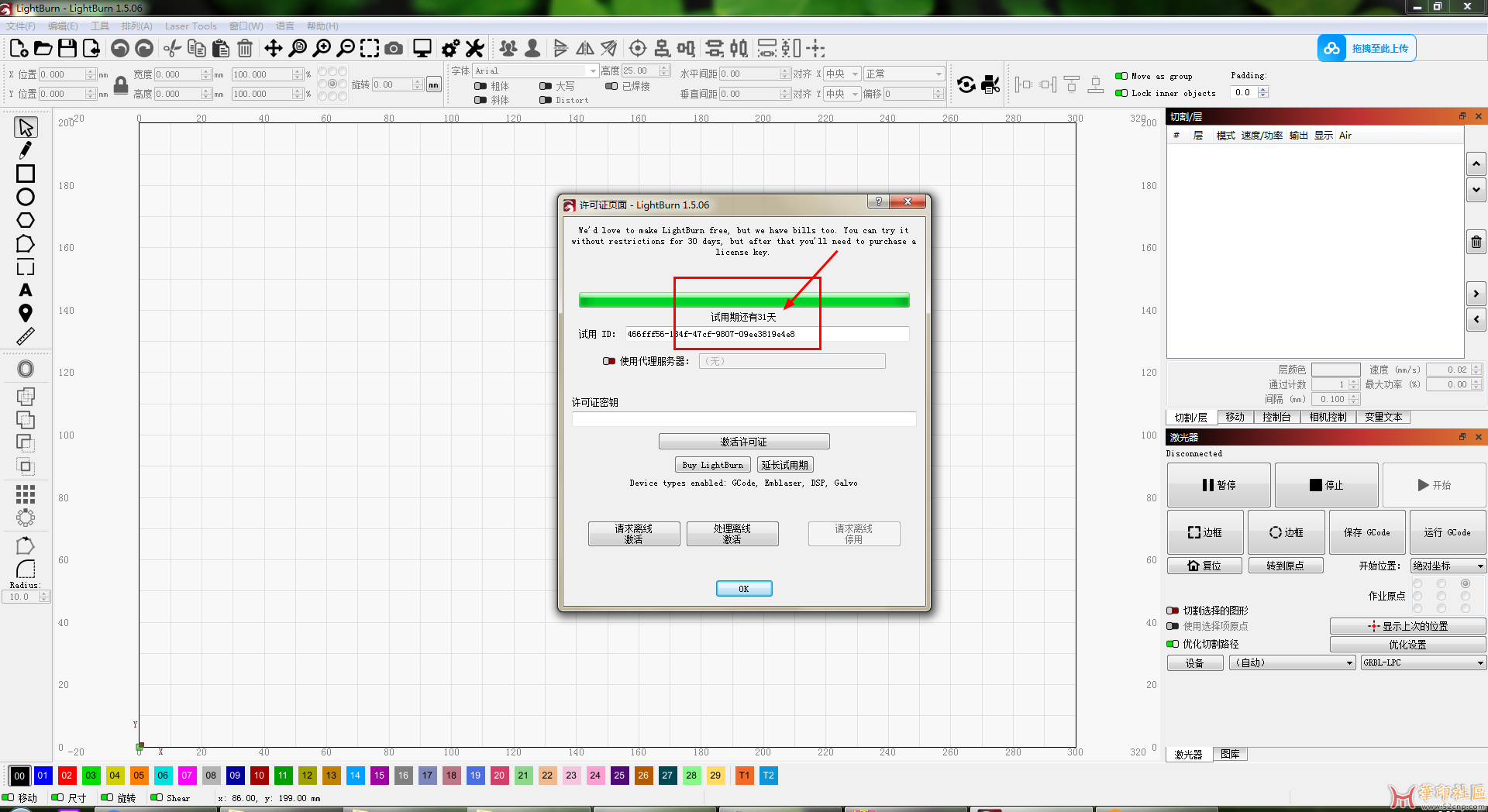1488x812 pixels.
Task: Toggle the Italic 斜体 switch
Action: coord(480,100)
